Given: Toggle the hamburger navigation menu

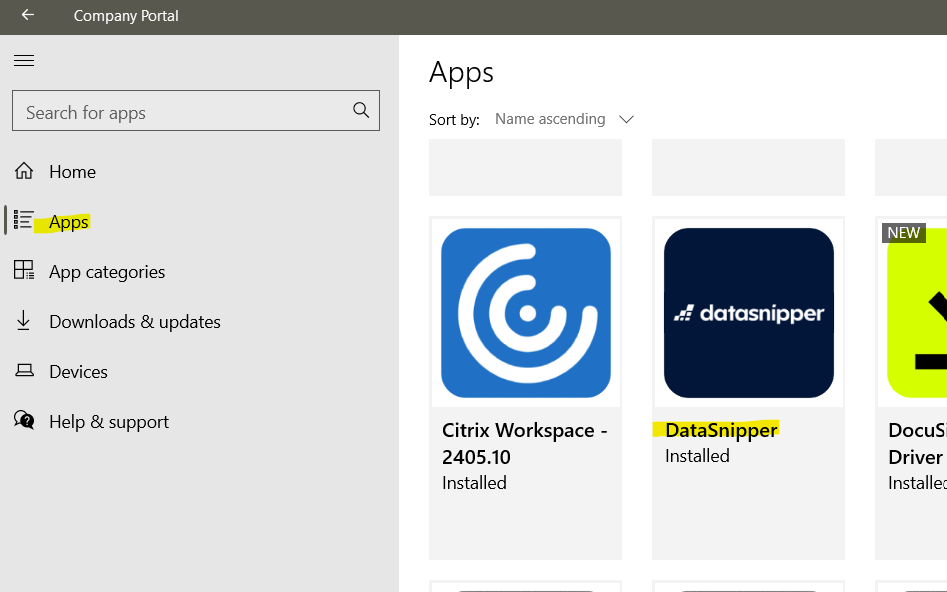Looking at the screenshot, I should point(24,60).
